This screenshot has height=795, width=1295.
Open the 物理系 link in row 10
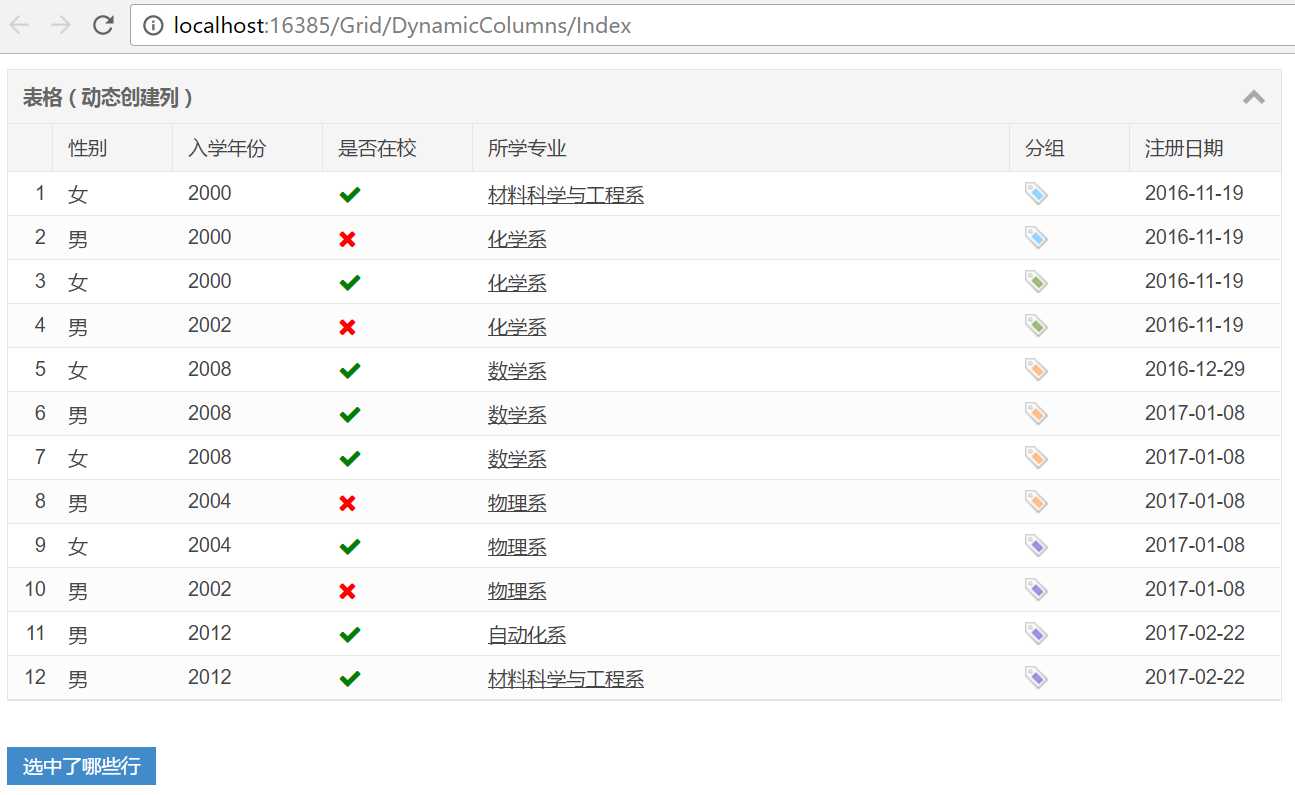[x=517, y=591]
